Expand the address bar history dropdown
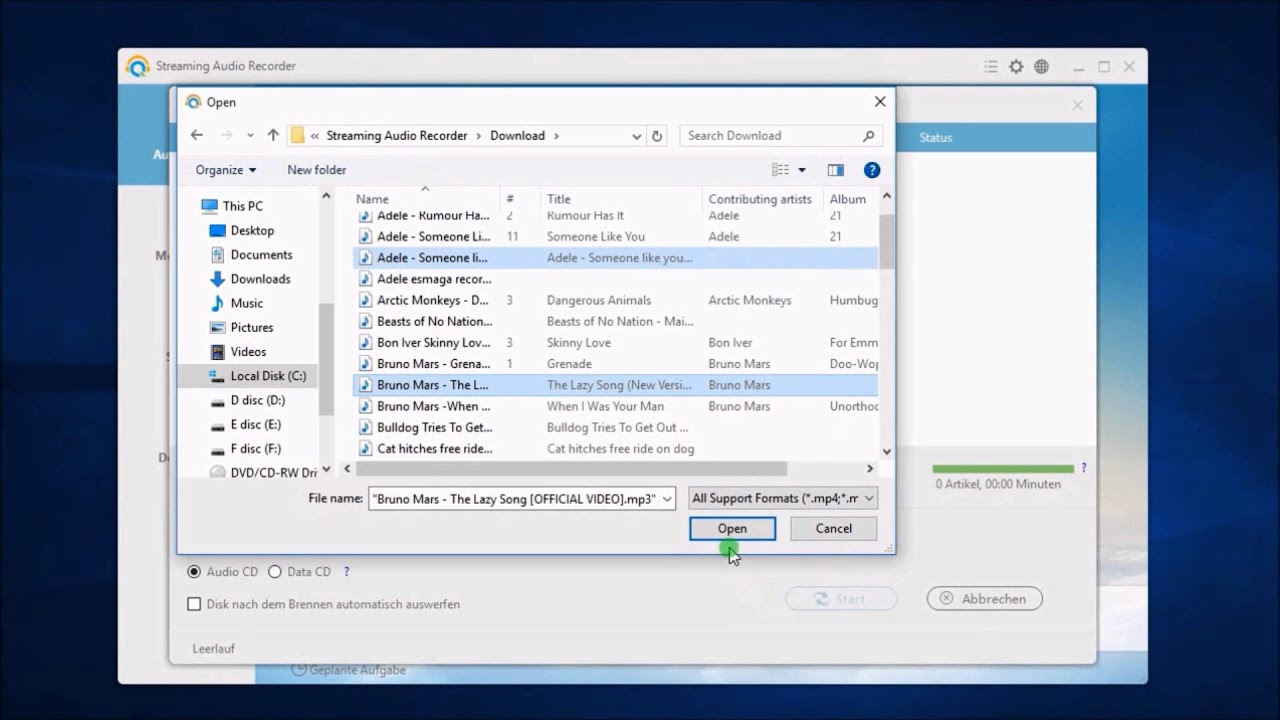The image size is (1280, 720). click(636, 136)
